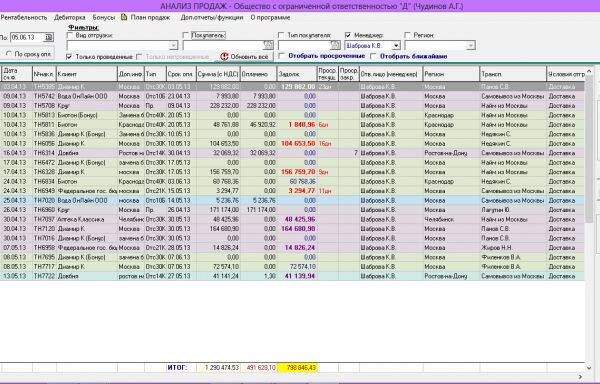This screenshot has width=600, height=384.
Task: Select invoice row ТН6056
Action: pos(292,143)
